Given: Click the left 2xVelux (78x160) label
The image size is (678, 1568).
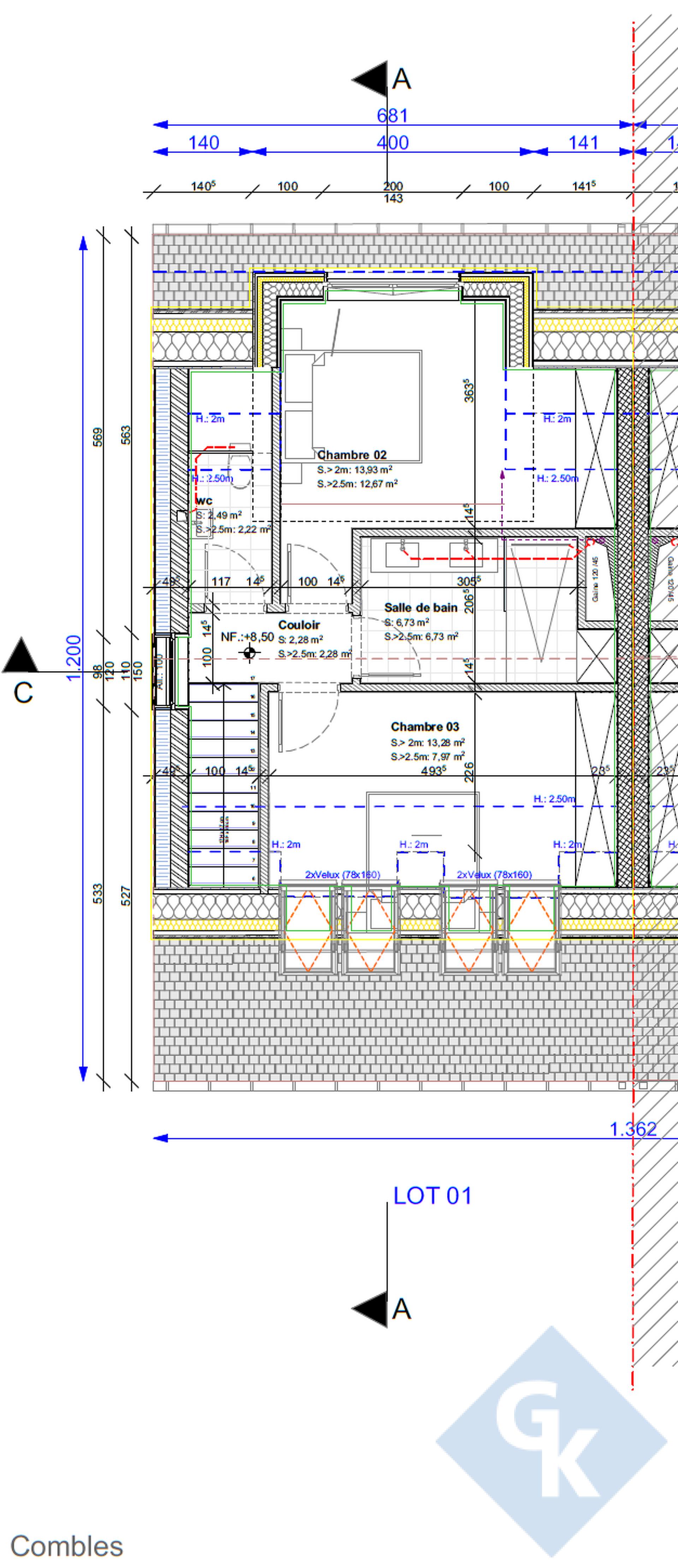Looking at the screenshot, I should point(342,875).
